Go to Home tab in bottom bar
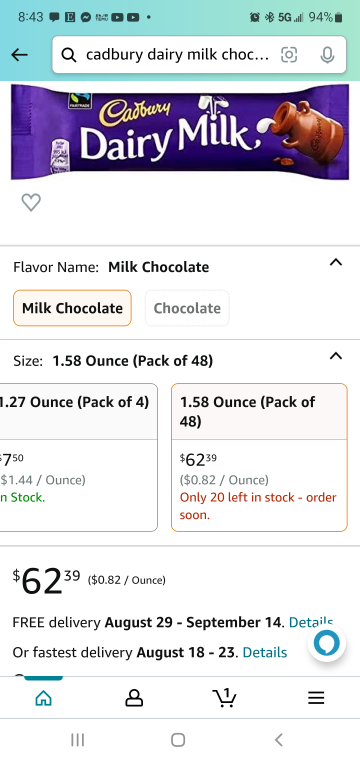Image resolution: width=360 pixels, height=760 pixels. coord(44,697)
